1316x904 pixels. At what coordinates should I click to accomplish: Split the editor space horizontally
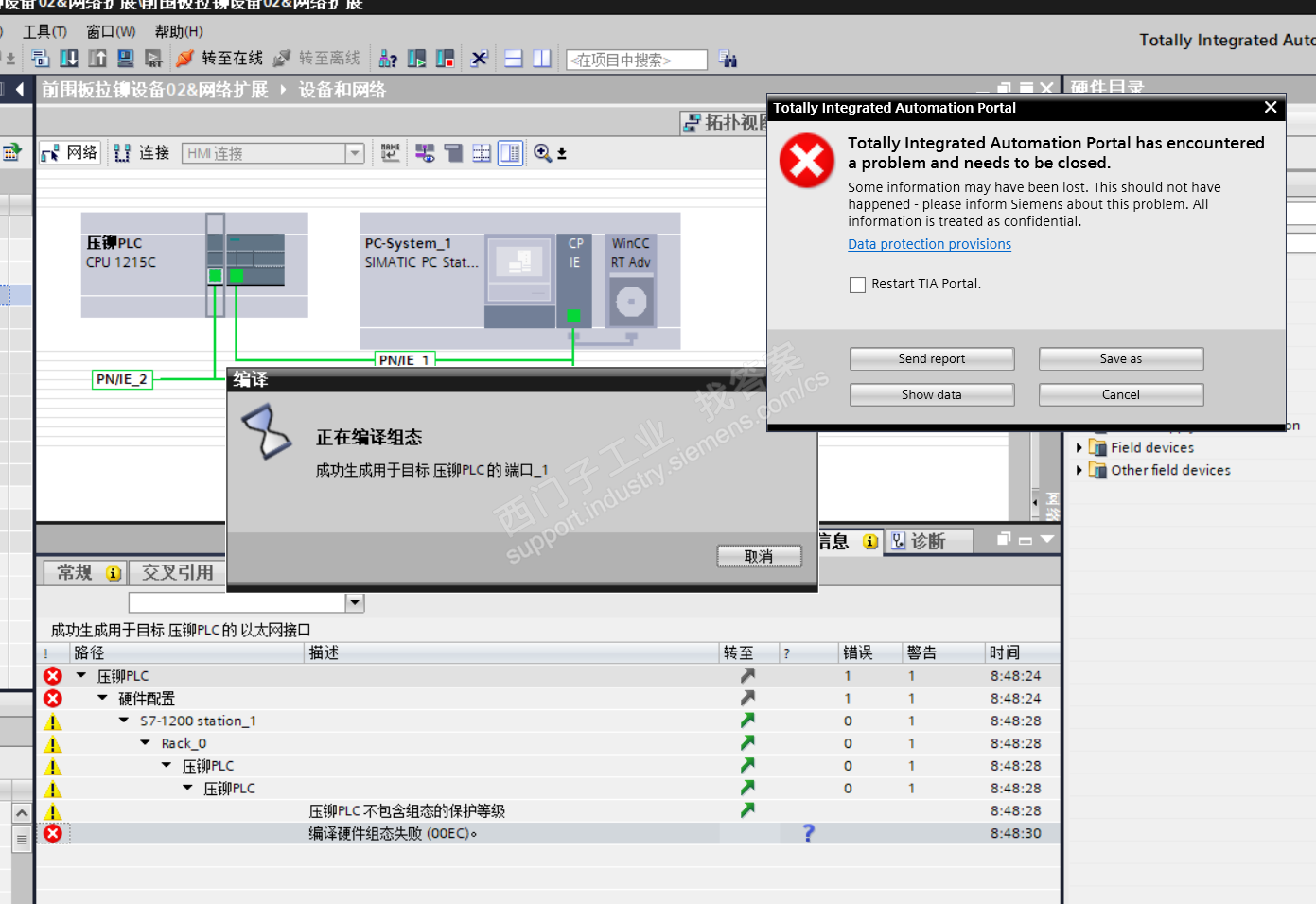(x=514, y=59)
